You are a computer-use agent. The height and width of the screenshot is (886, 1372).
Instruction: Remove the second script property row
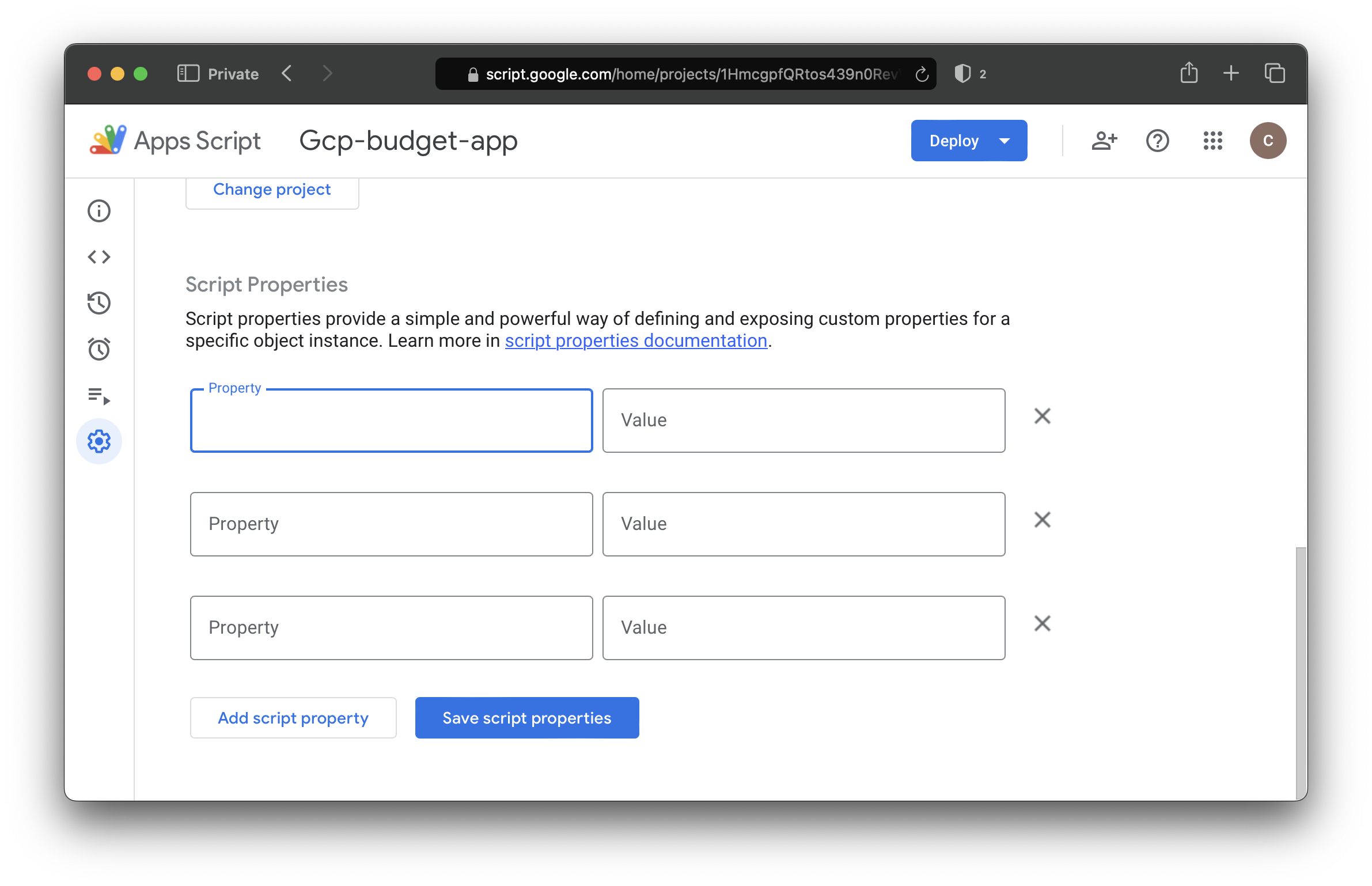pos(1042,520)
